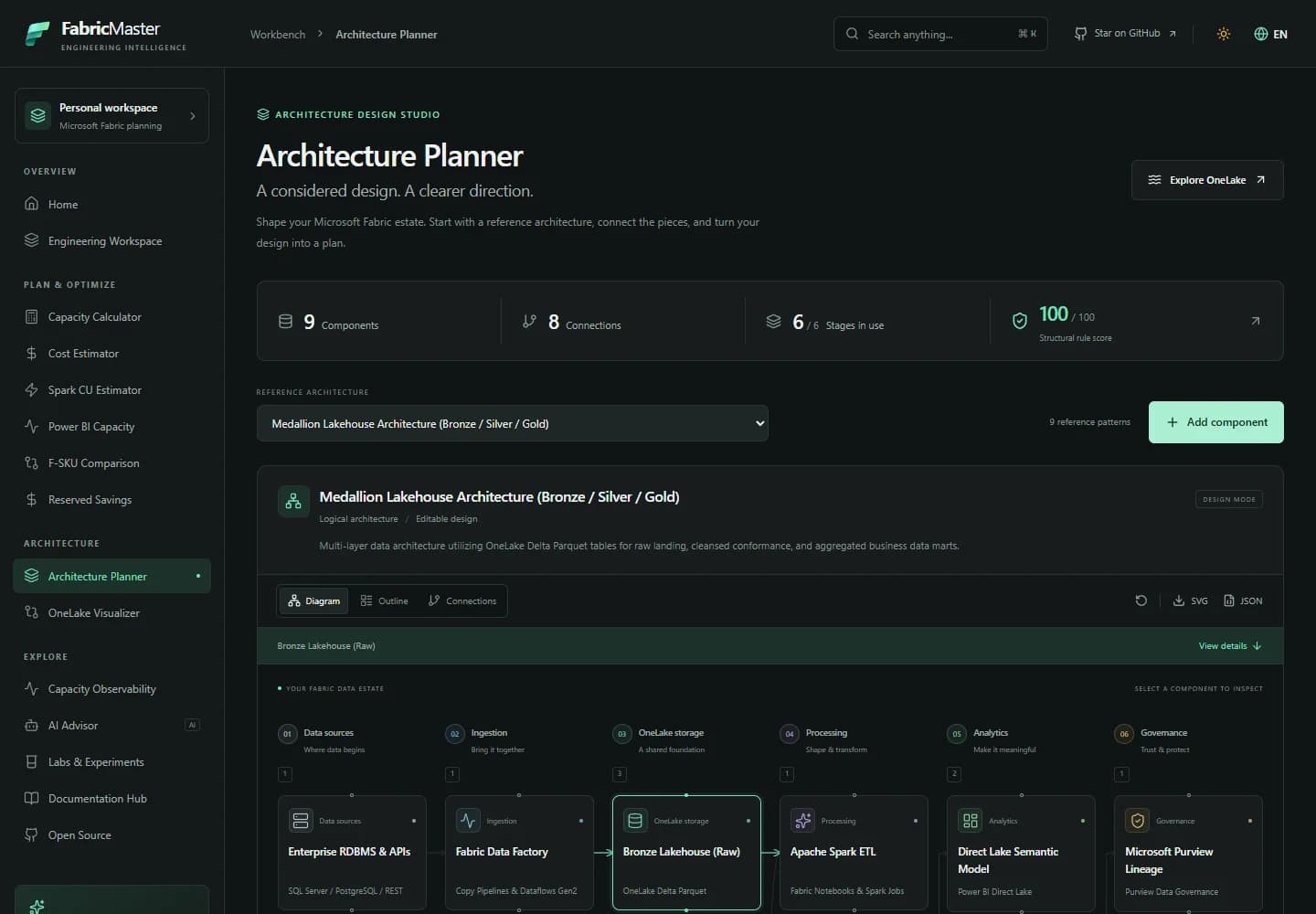Click the FabricMaster logo icon
1316x914 pixels.
pos(37,34)
